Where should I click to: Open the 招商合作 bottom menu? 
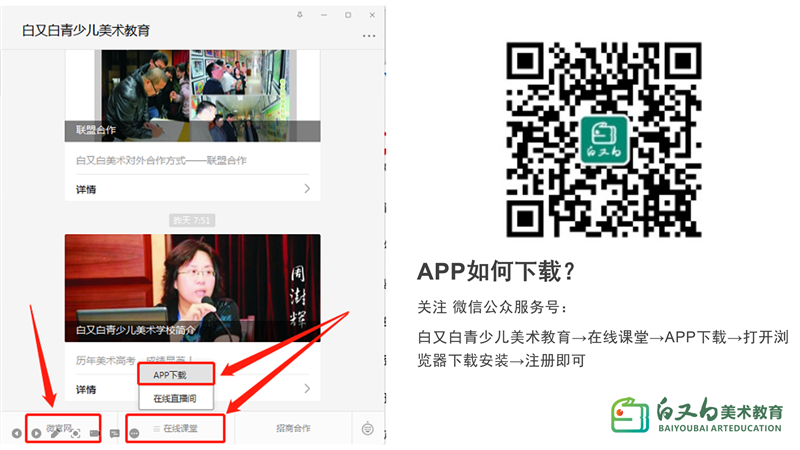coord(293,428)
